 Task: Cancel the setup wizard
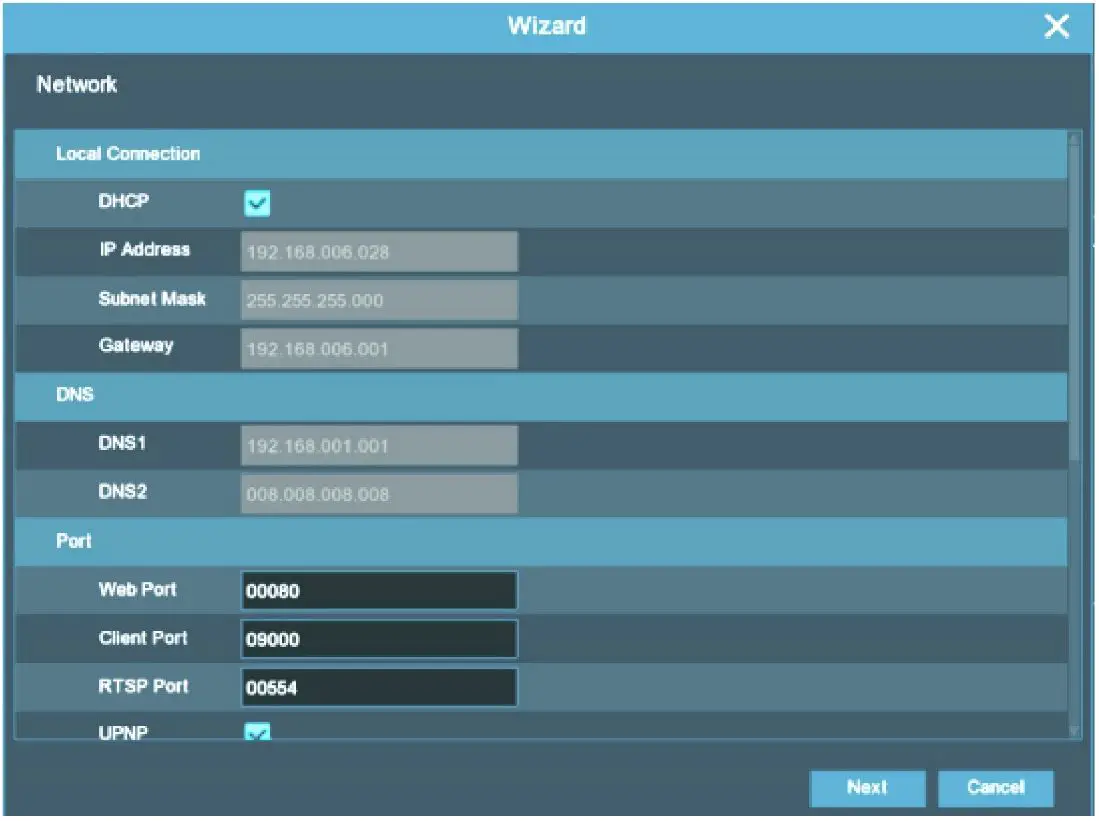996,788
